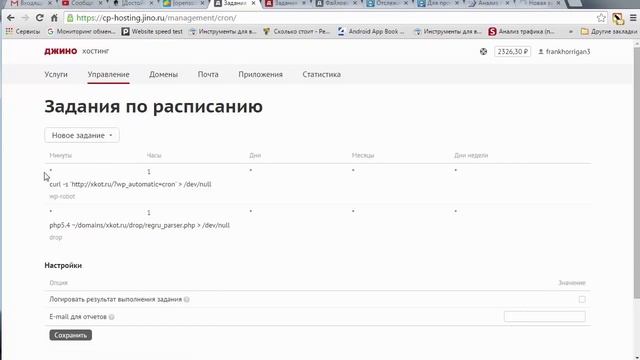The height and width of the screenshot is (360, 640).
Task: Open the Сервисы apps bookmark
Action: (23, 31)
